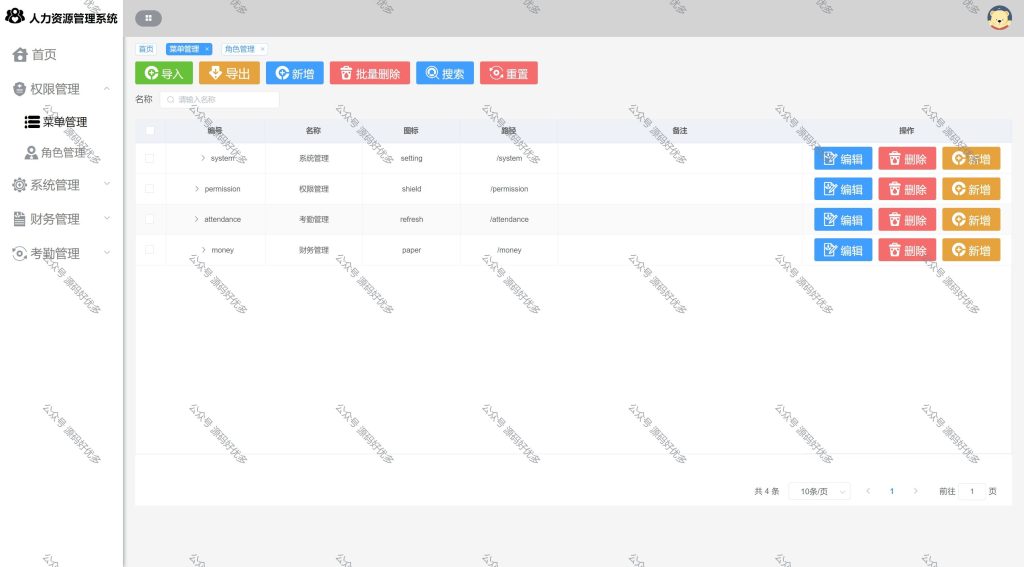This screenshot has width=1024, height=567.
Task: Expand the 财务管理 sidebar group
Action: [x=61, y=219]
